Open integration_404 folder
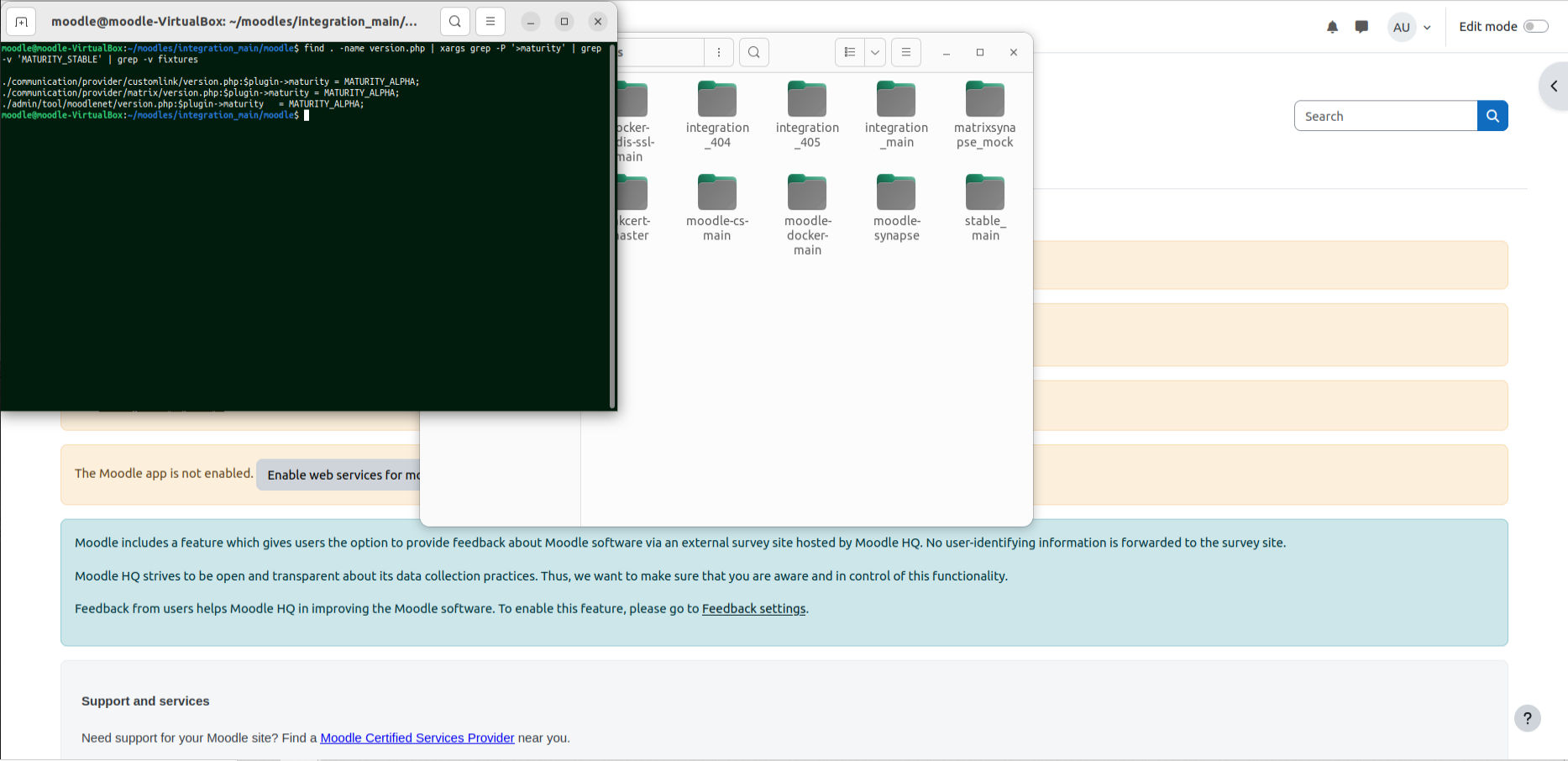The height and width of the screenshot is (761, 1568). pos(717,115)
